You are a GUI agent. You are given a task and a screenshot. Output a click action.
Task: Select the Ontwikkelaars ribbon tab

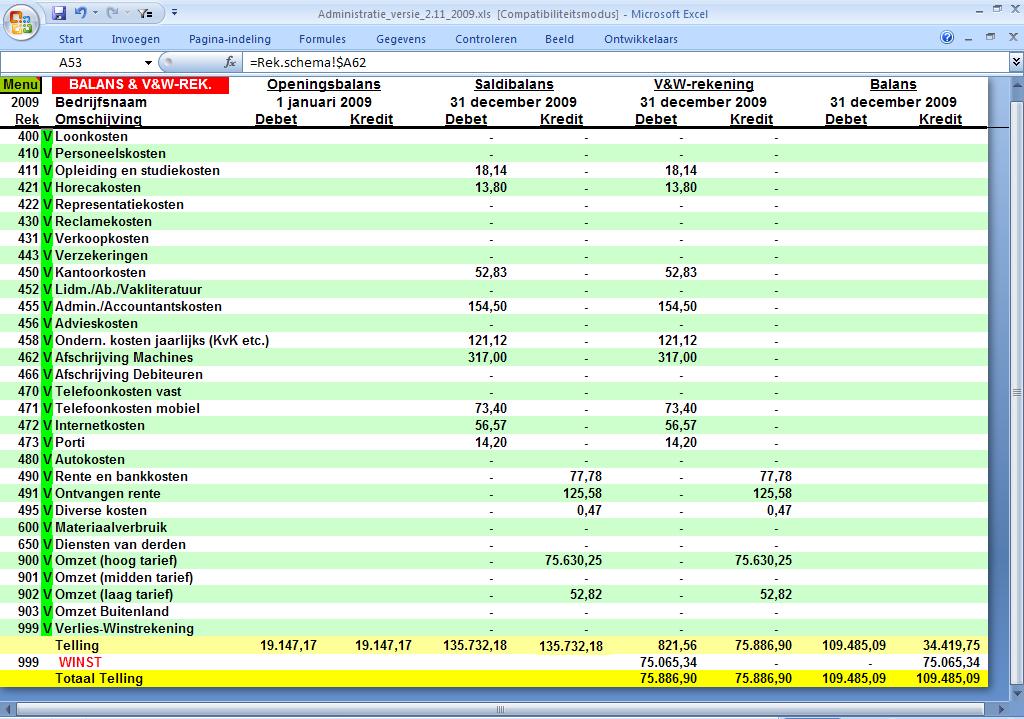(x=640, y=39)
